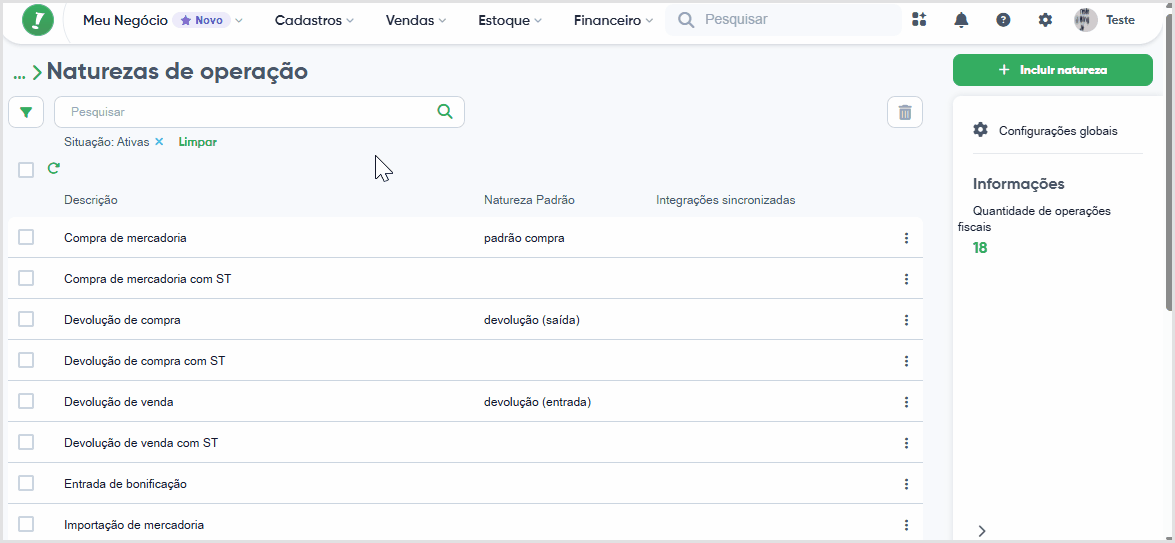Open Configurações globais link

[1058, 130]
